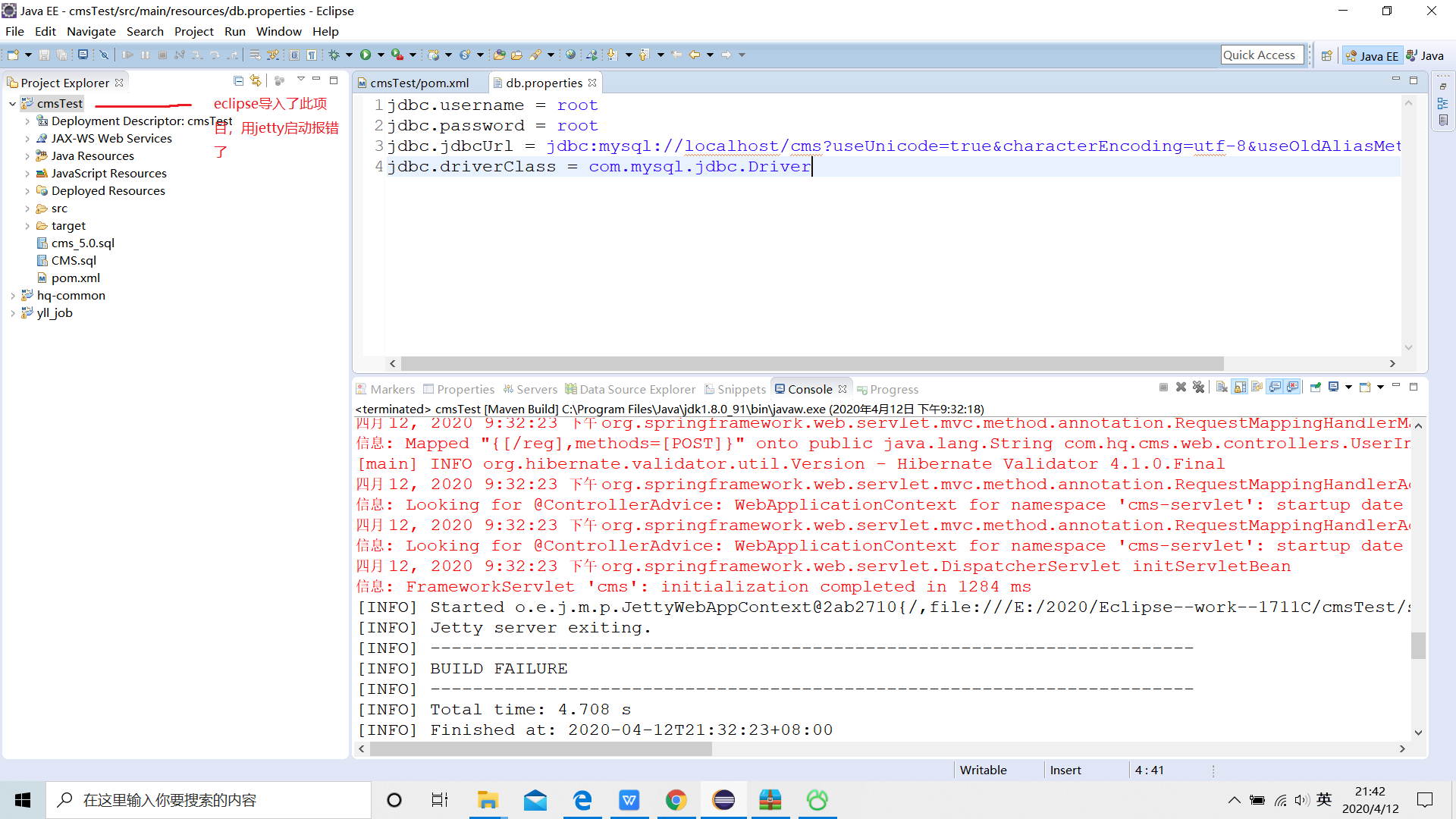The image size is (1456, 819).
Task: Toggle Word Wrap in Console toolbar
Action: [1257, 387]
